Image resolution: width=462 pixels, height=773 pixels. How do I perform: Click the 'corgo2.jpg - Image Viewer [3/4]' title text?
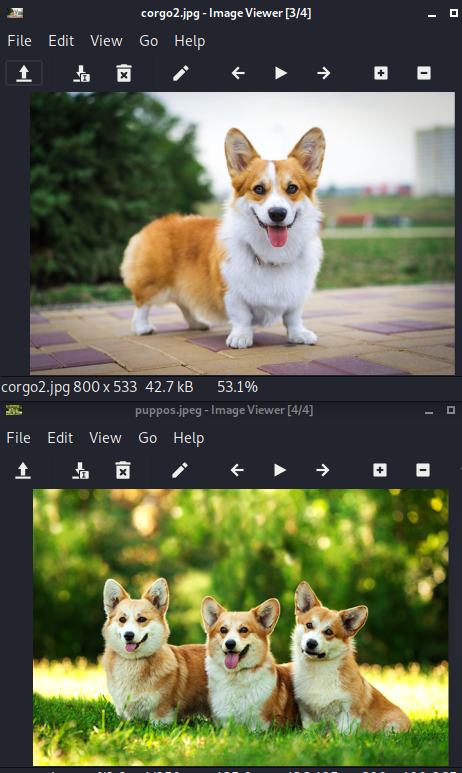[x=226, y=13]
